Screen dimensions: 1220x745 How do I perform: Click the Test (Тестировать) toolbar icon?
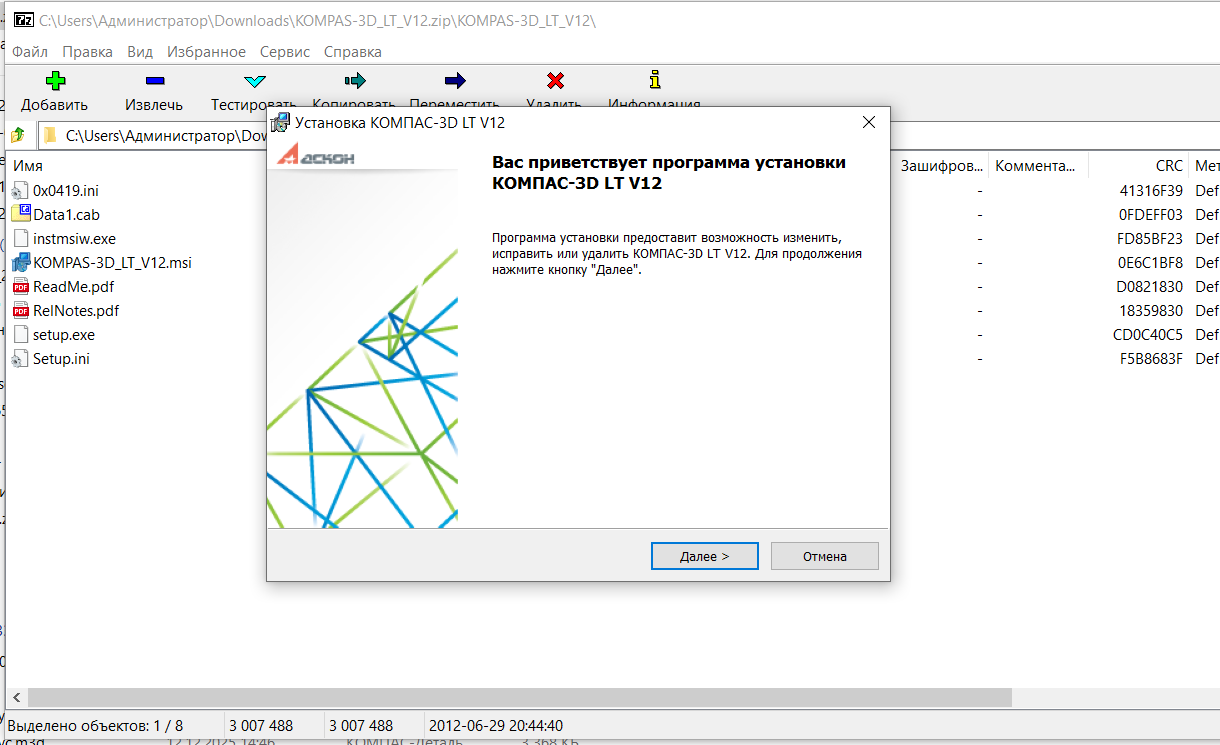click(255, 81)
